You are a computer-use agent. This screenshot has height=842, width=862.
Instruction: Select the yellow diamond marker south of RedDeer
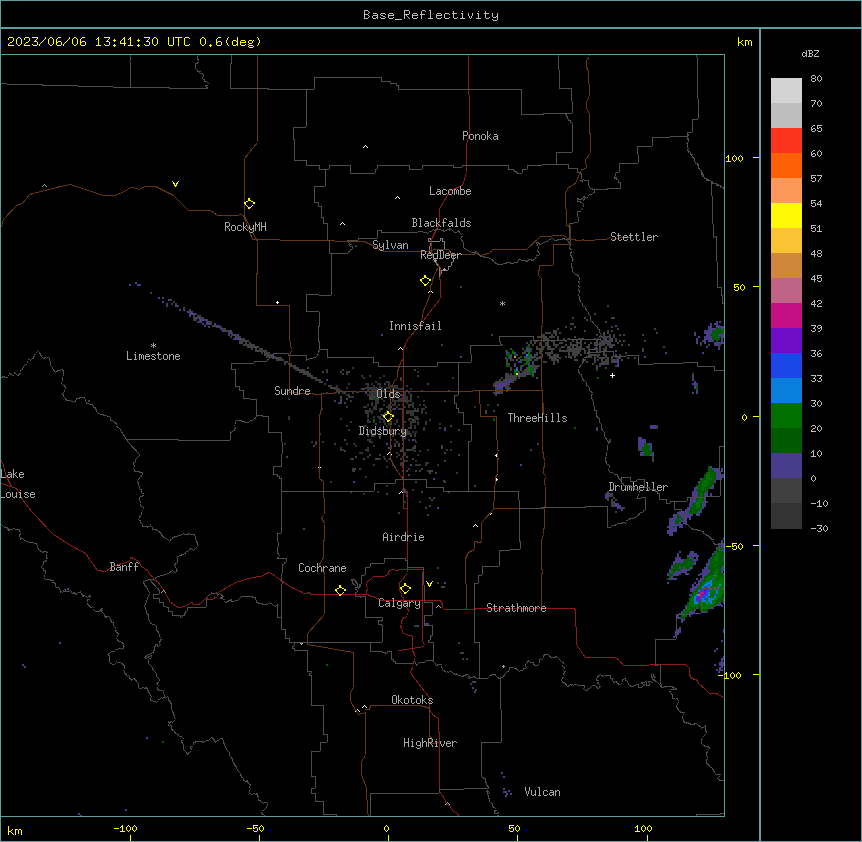click(426, 281)
